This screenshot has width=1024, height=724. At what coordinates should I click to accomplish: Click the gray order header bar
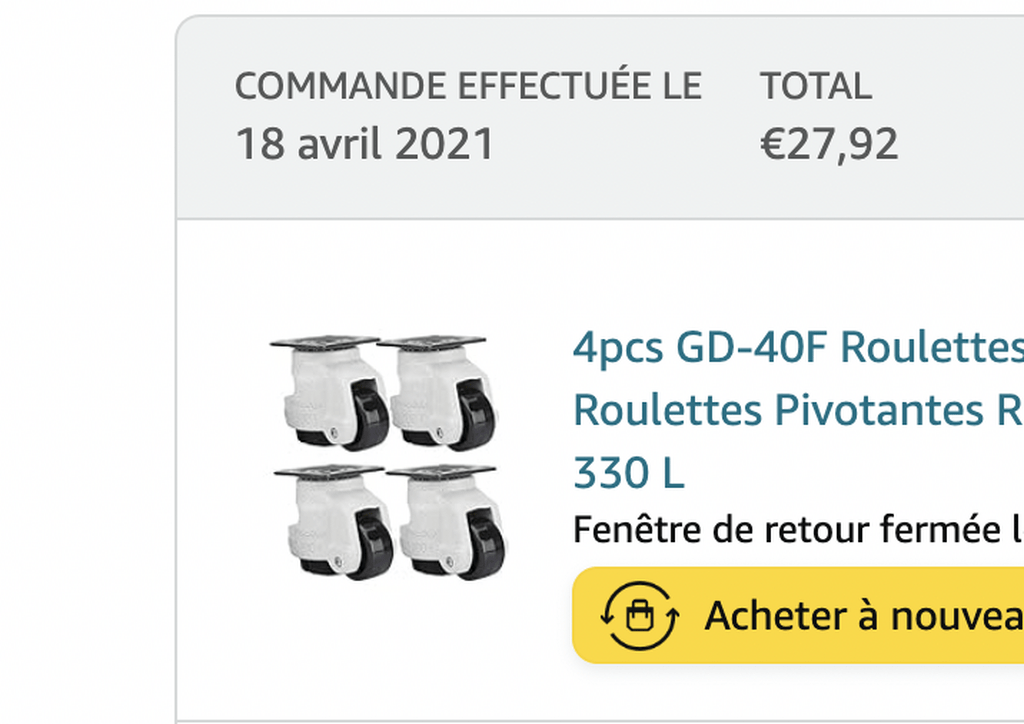tap(600, 118)
